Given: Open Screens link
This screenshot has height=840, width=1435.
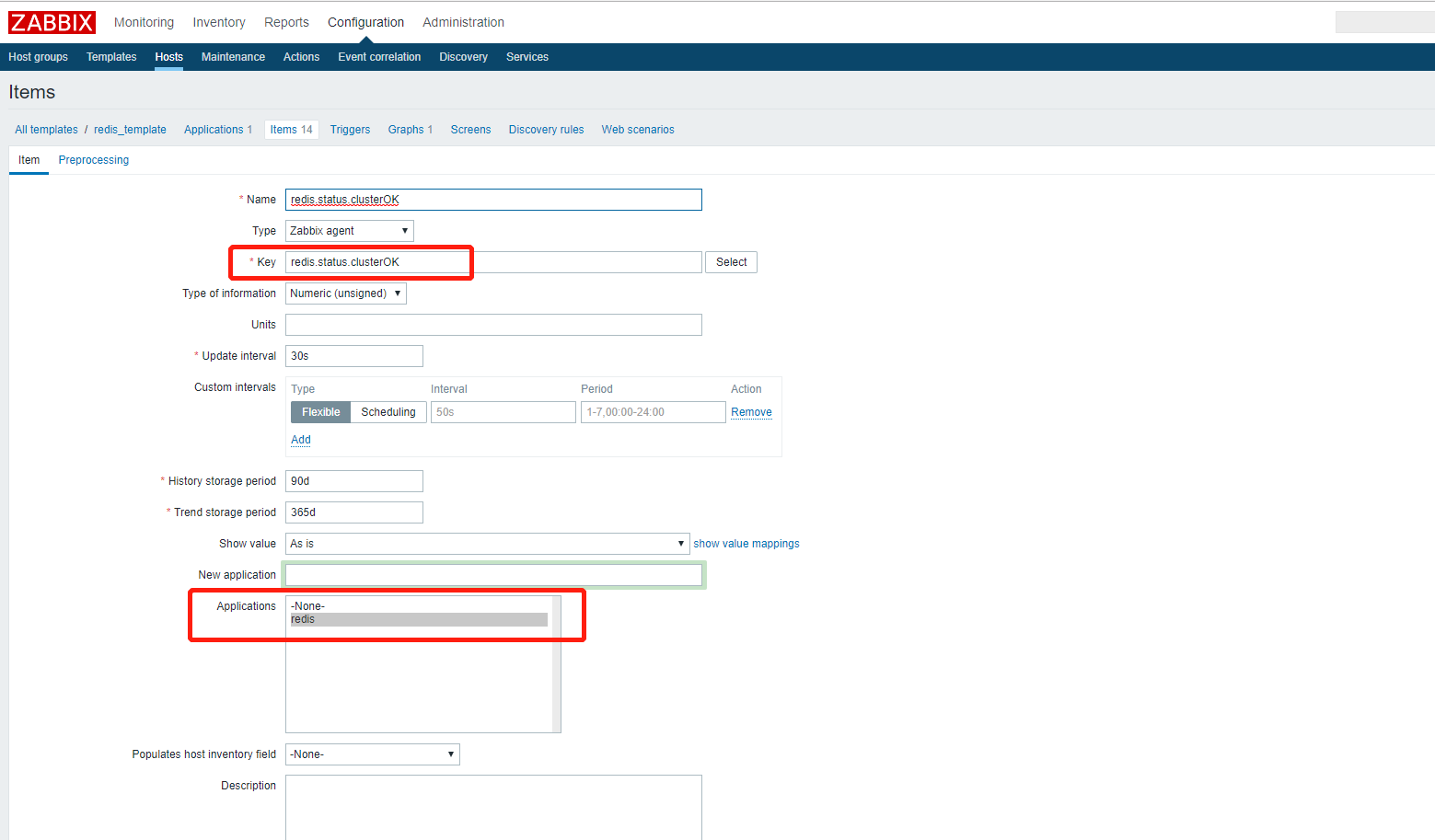Looking at the screenshot, I should [470, 130].
